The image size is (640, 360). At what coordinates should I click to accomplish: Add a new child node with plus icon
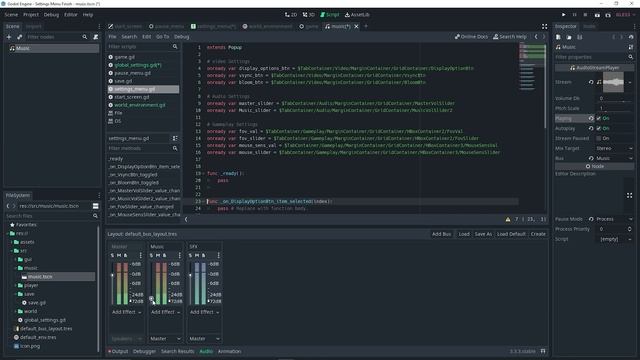point(9,37)
